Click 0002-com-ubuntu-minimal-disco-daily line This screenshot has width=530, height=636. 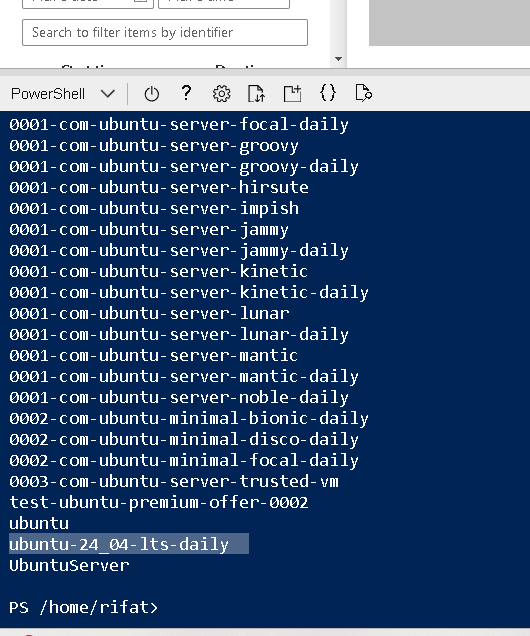[184, 439]
